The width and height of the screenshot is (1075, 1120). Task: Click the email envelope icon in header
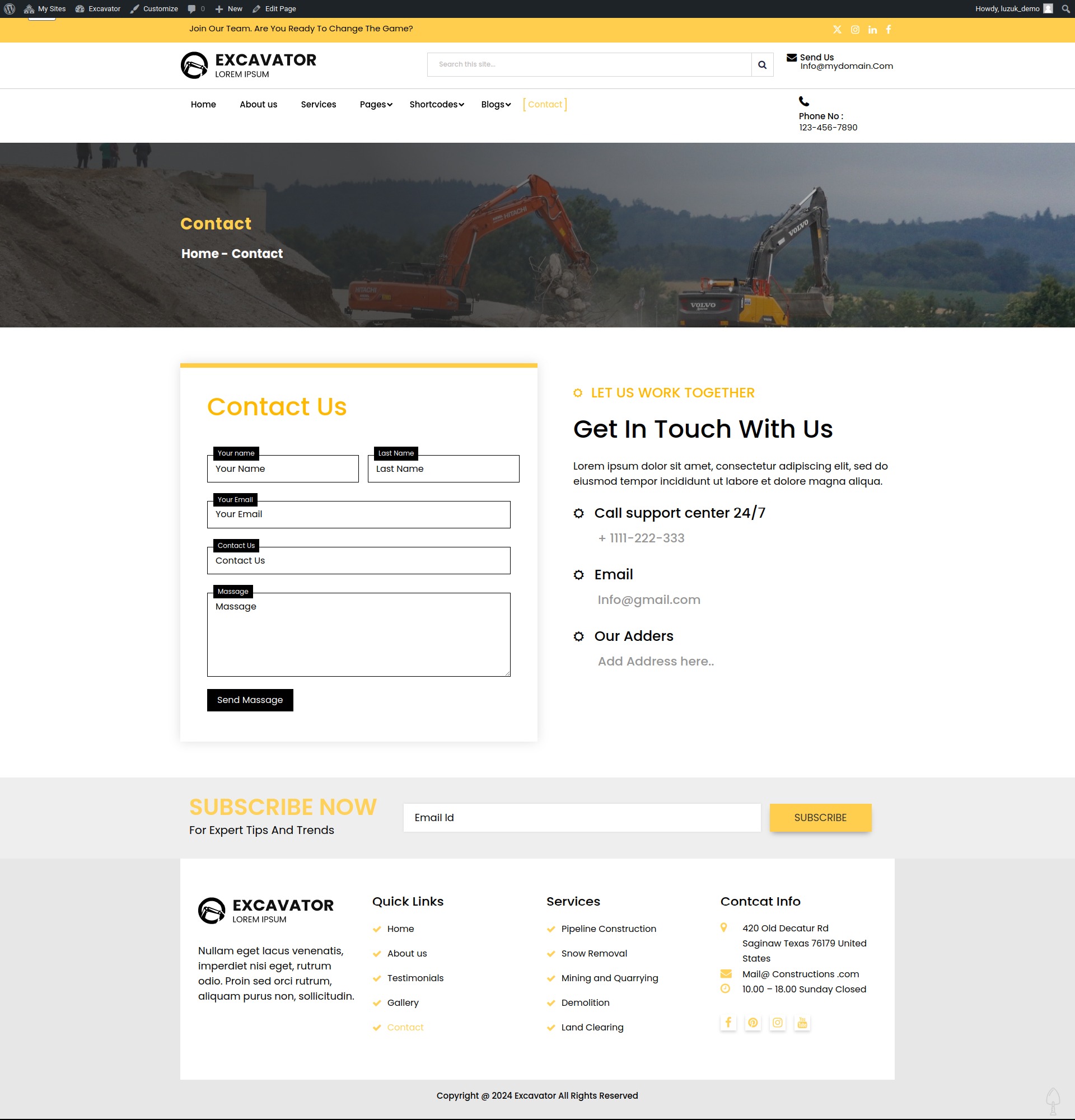click(791, 57)
